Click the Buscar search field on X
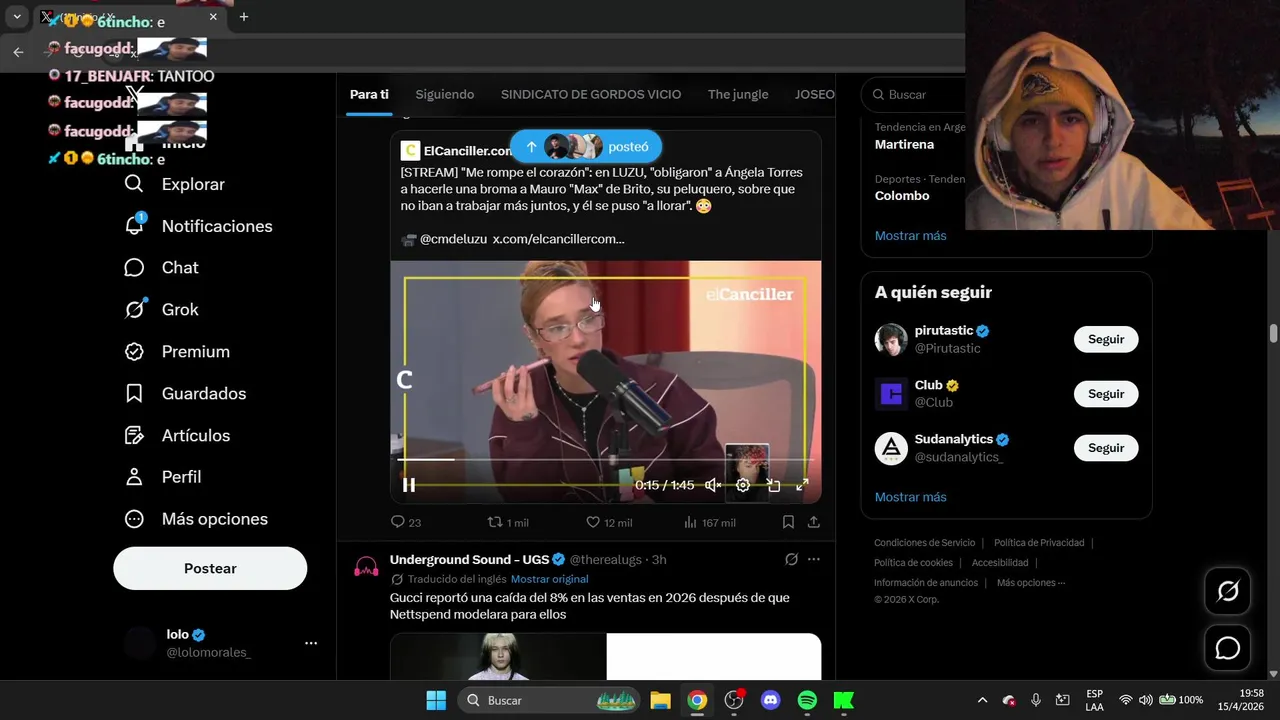The width and height of the screenshot is (1280, 720). pyautogui.click(x=914, y=95)
